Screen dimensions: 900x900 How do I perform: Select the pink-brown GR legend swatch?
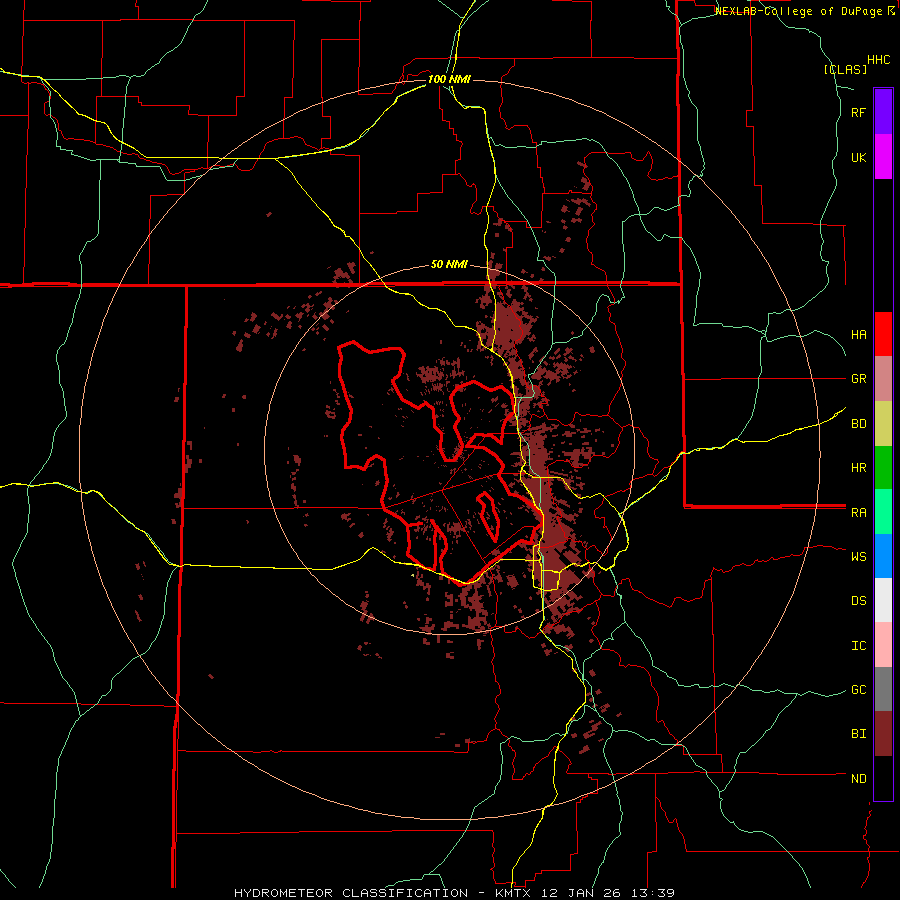[883, 379]
